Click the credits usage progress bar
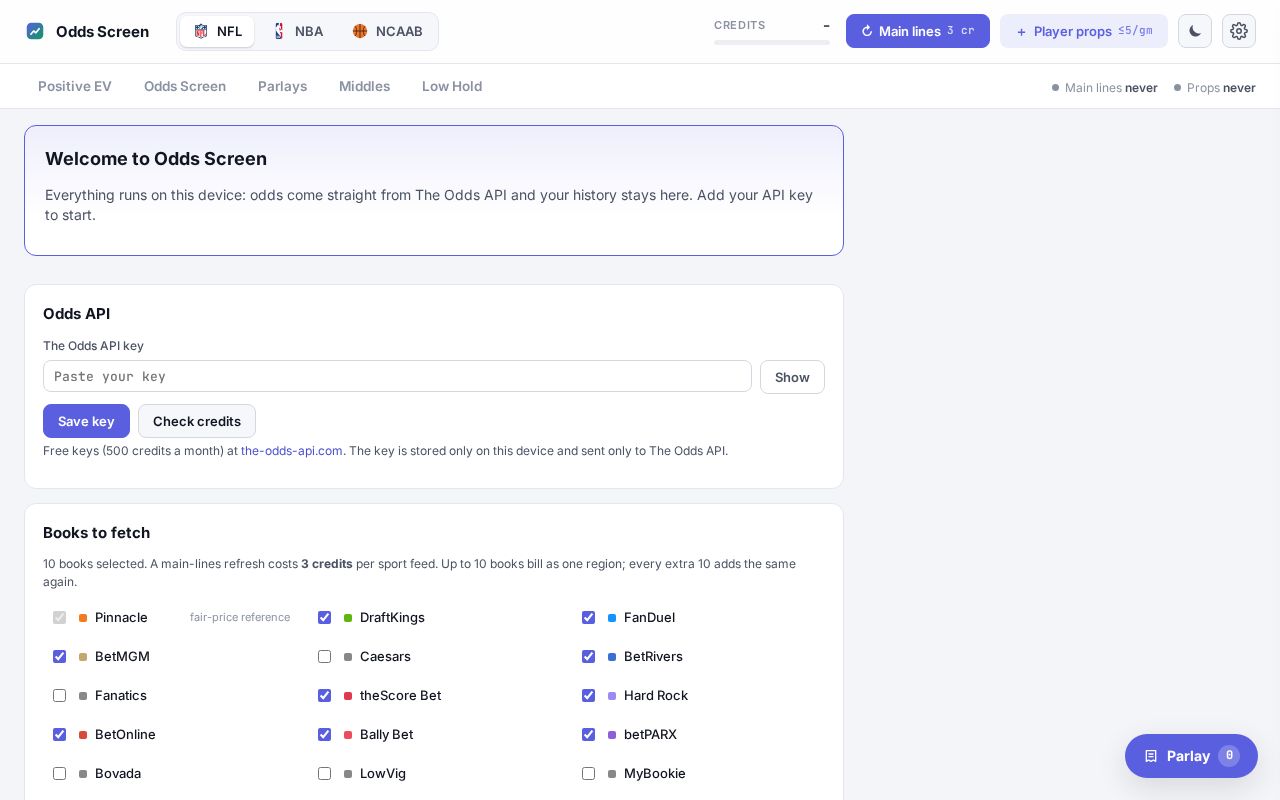The image size is (1280, 800). click(x=772, y=42)
